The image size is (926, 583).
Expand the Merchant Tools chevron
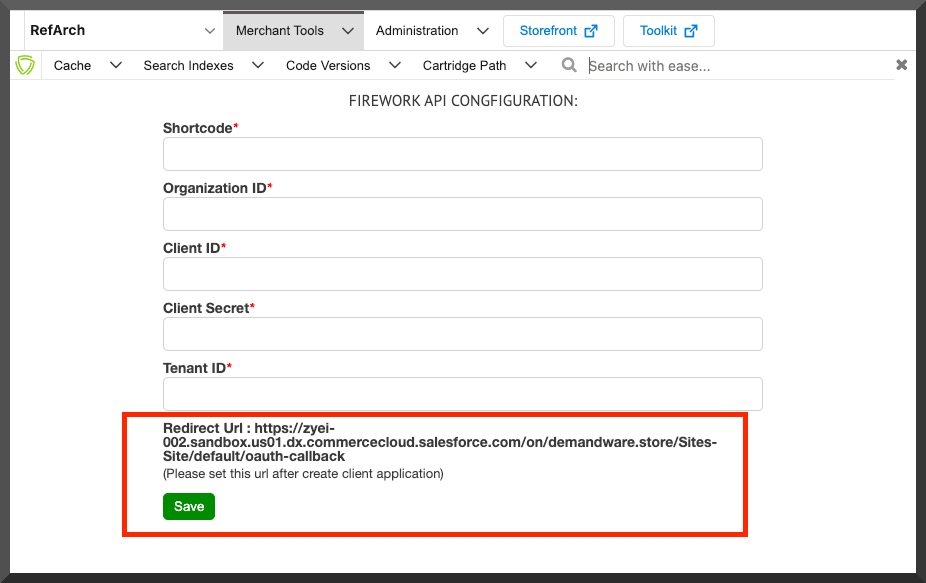(348, 31)
